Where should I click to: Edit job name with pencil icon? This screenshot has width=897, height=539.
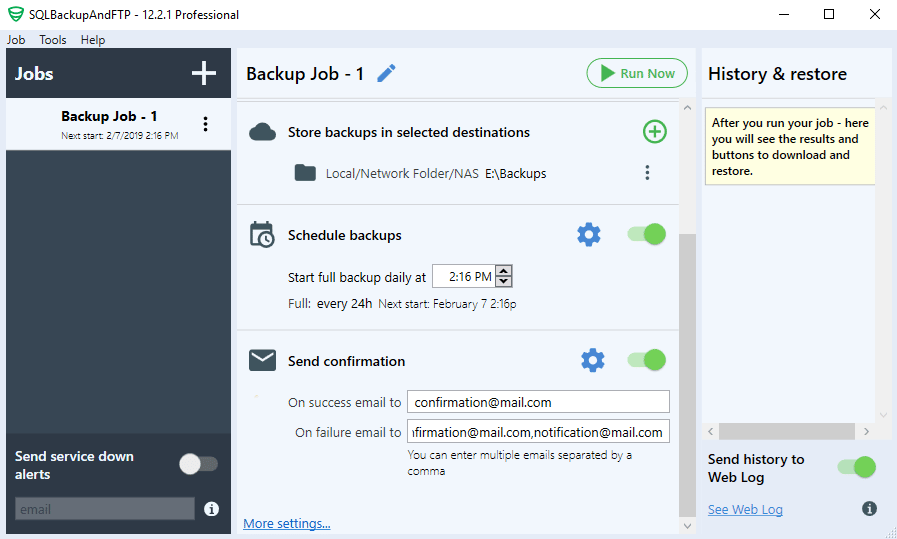[386, 73]
